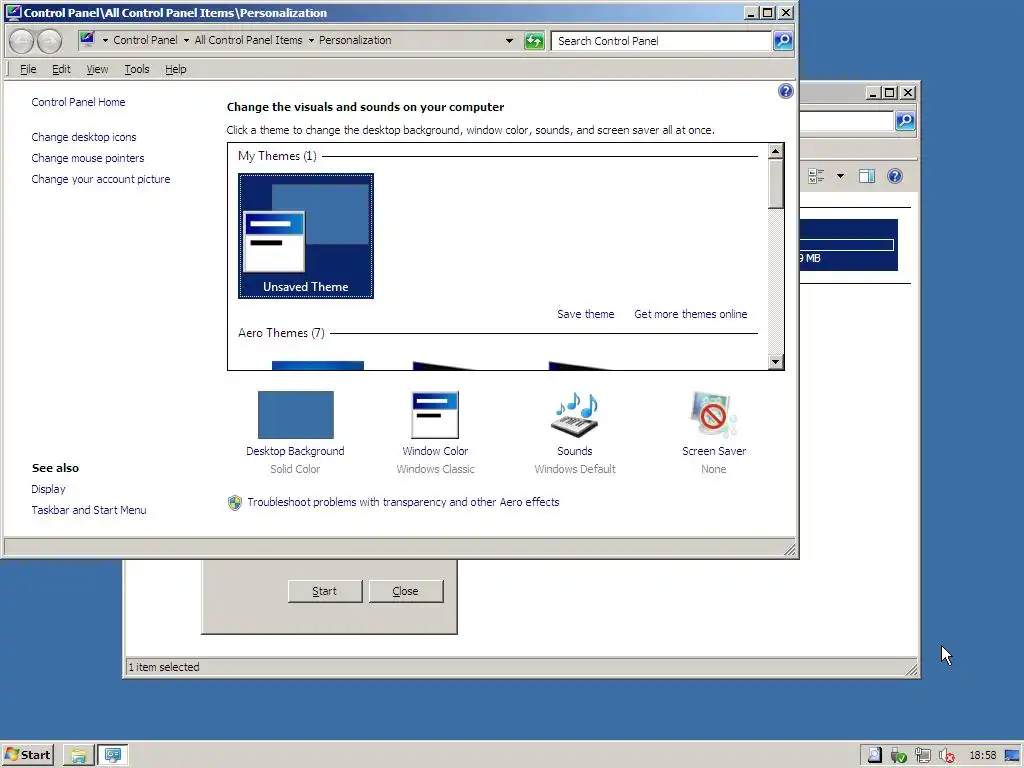1024x768 pixels.
Task: Click the Save theme link
Action: pos(585,314)
